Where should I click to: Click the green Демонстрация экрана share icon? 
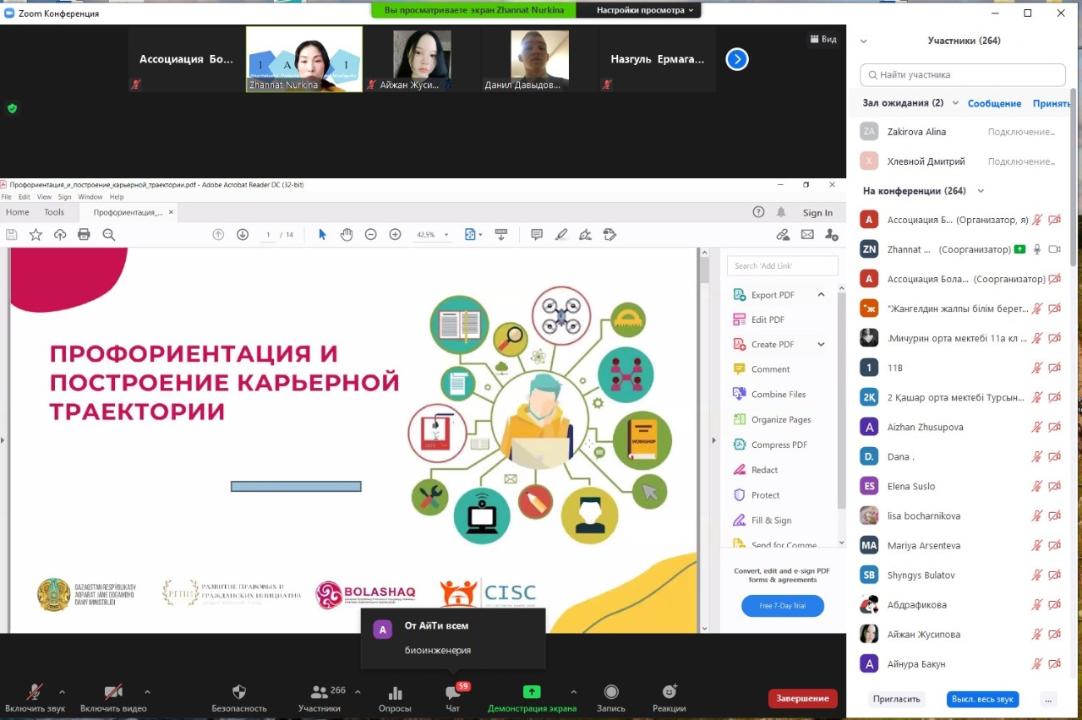coord(532,692)
